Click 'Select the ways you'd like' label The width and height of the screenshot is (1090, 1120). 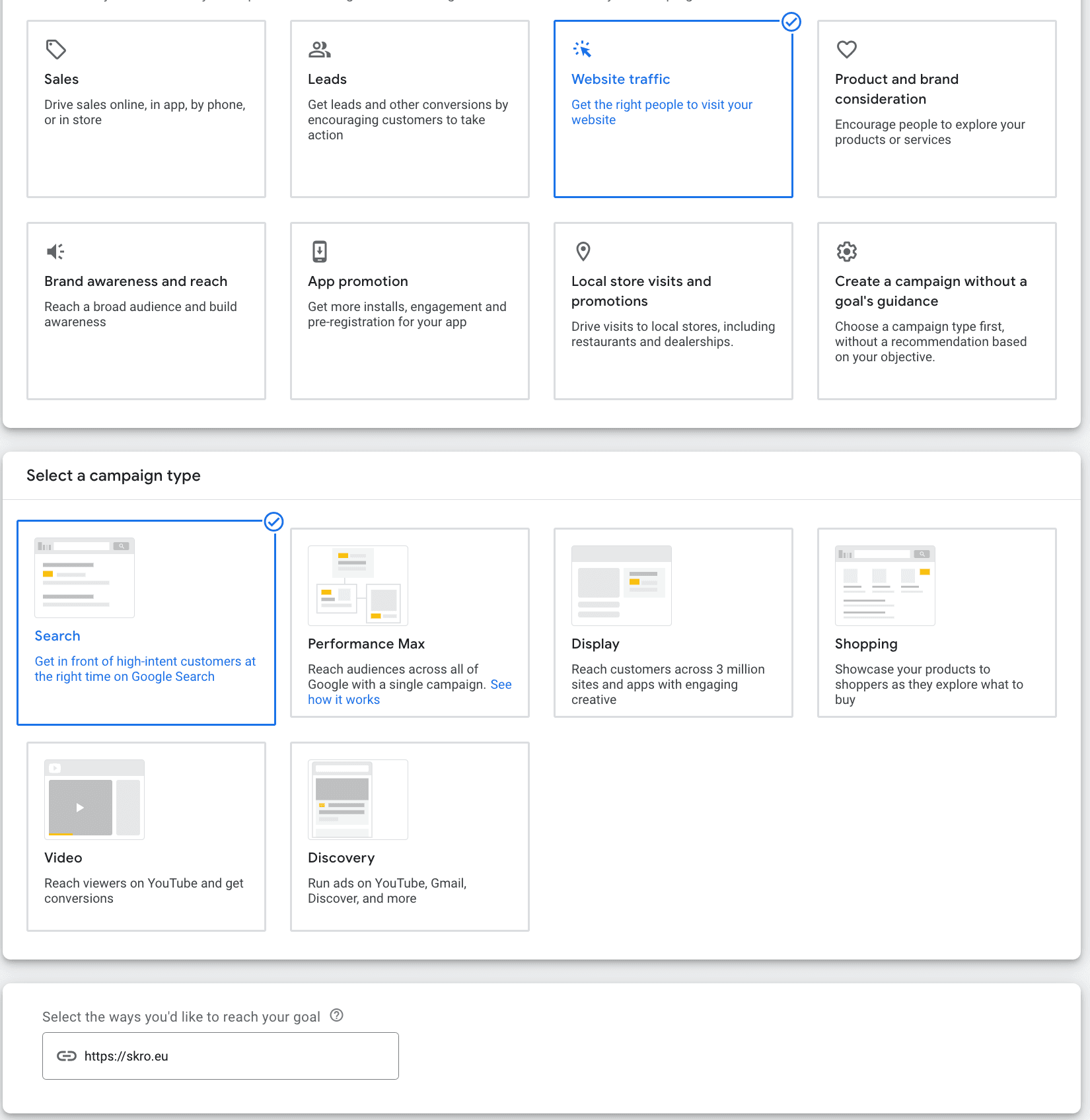point(181,1017)
